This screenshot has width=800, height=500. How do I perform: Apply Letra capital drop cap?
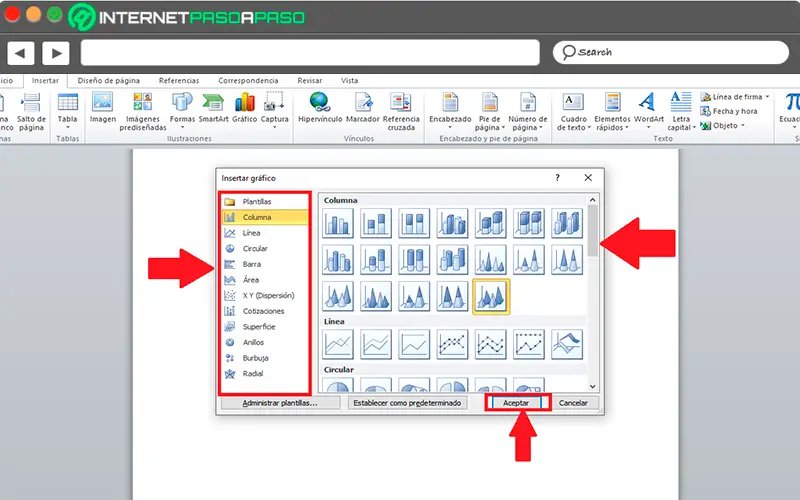pos(681,111)
